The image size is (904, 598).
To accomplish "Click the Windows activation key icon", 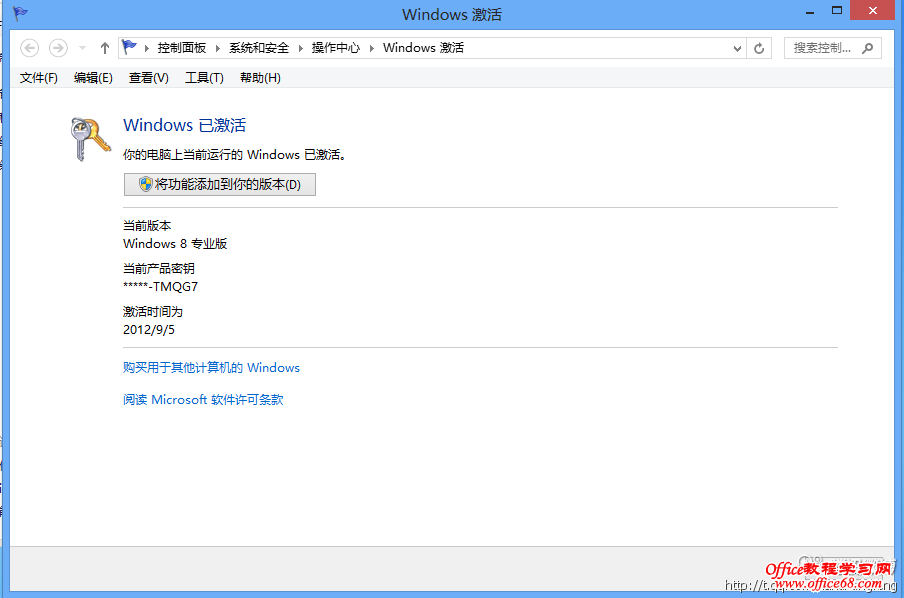I will (89, 138).
